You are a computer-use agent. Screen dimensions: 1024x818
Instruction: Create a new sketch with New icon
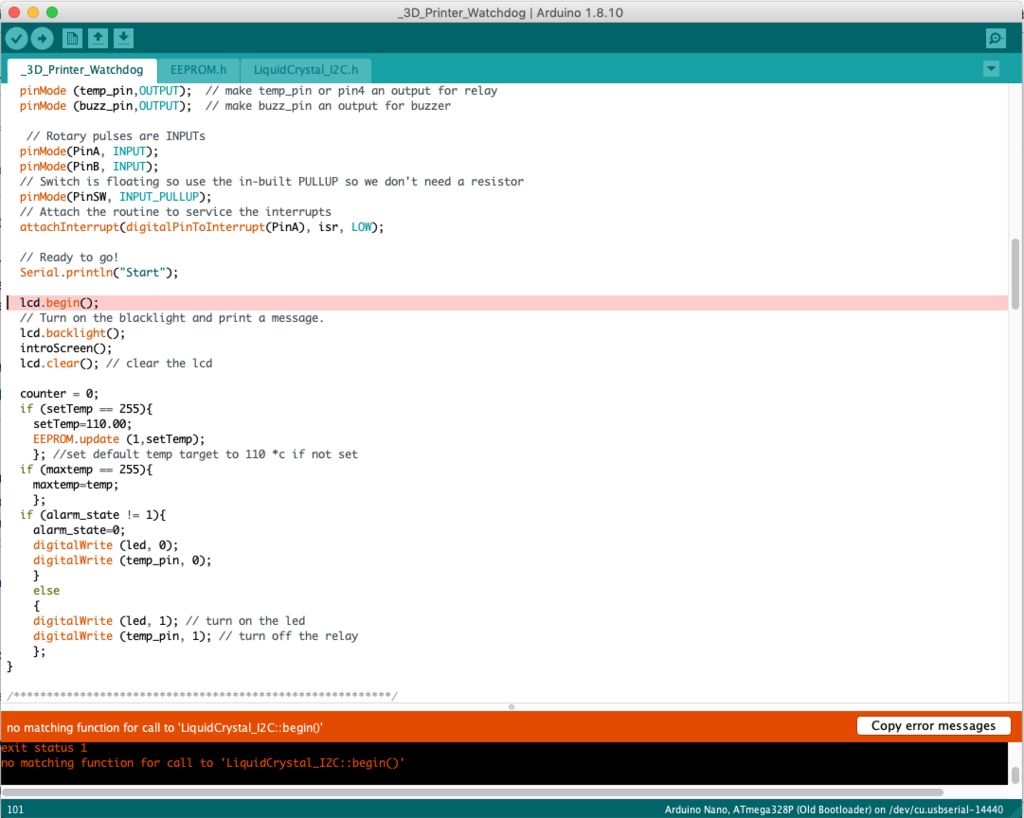pyautogui.click(x=72, y=39)
